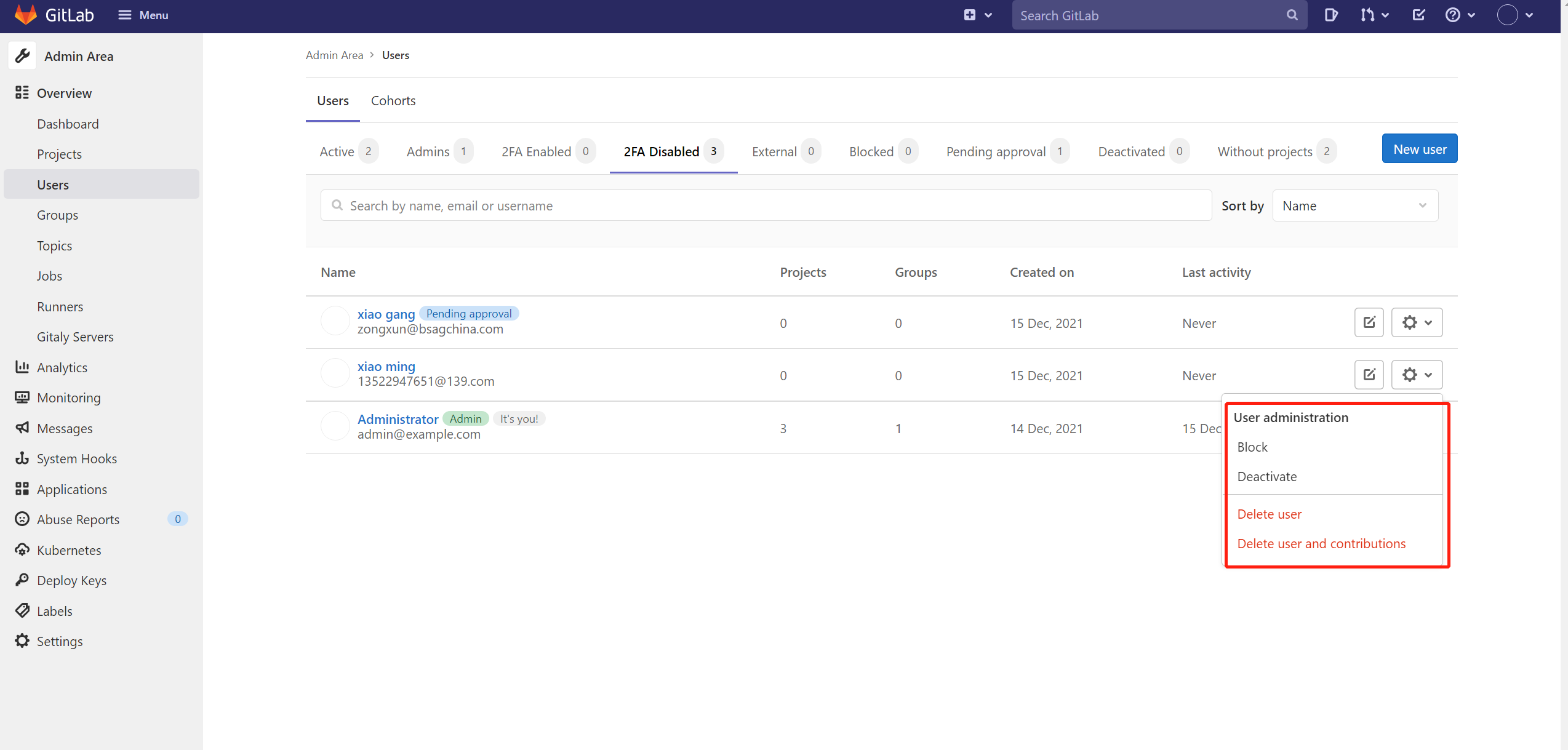Click the New user button
1568x750 pixels.
pyautogui.click(x=1420, y=149)
